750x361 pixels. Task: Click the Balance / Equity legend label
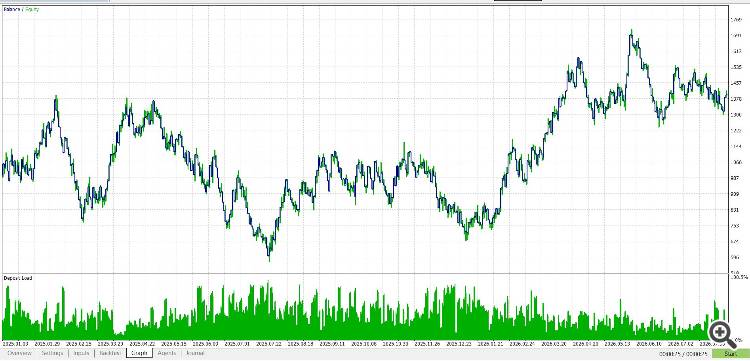22,9
